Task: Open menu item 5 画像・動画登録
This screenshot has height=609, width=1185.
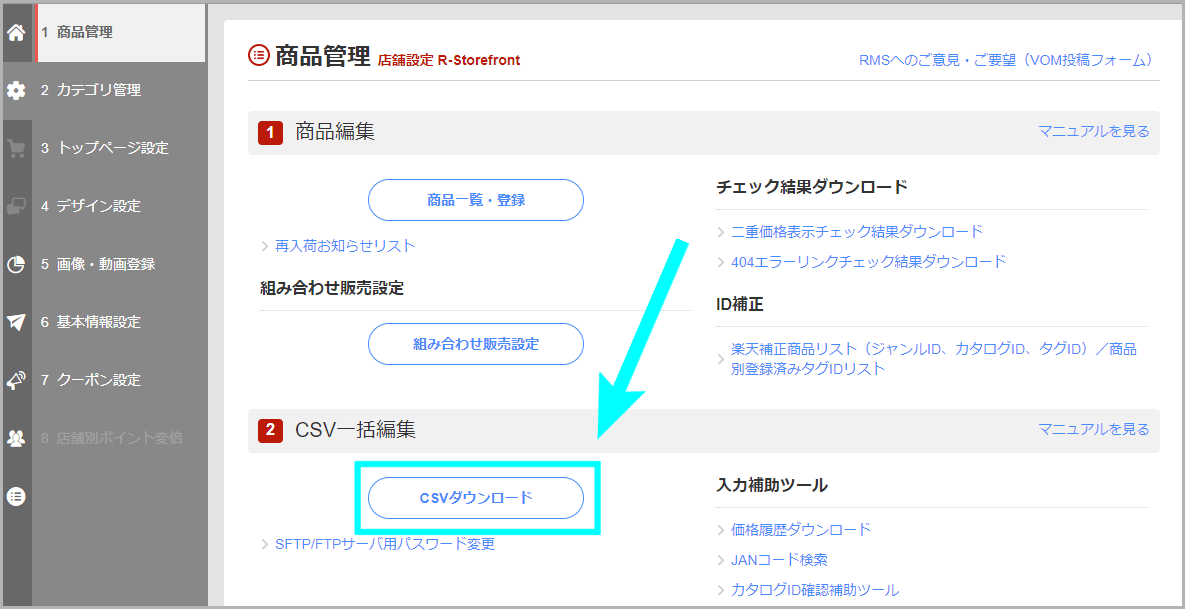Action: tap(119, 264)
